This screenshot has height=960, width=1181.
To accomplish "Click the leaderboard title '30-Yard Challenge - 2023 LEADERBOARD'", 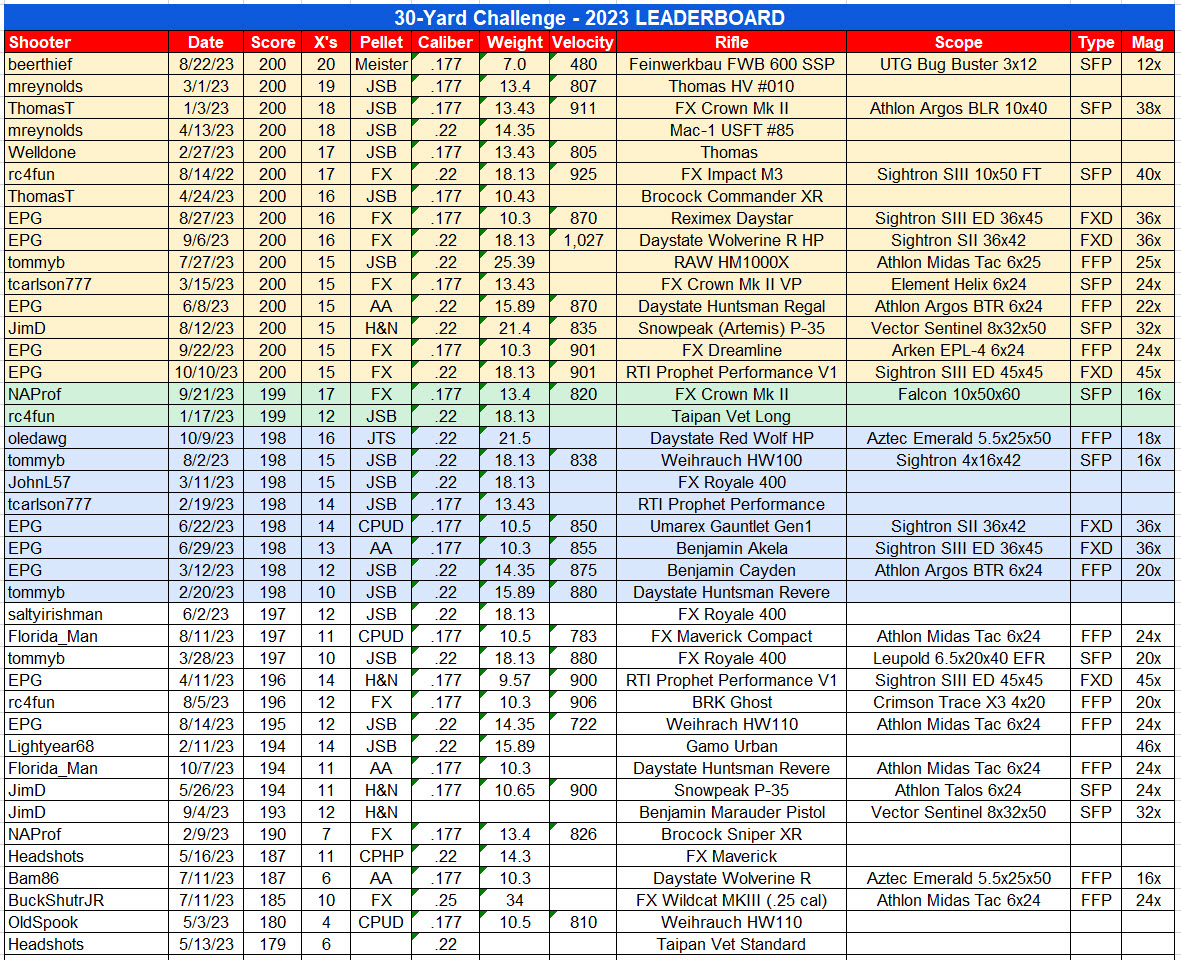I will point(589,17).
